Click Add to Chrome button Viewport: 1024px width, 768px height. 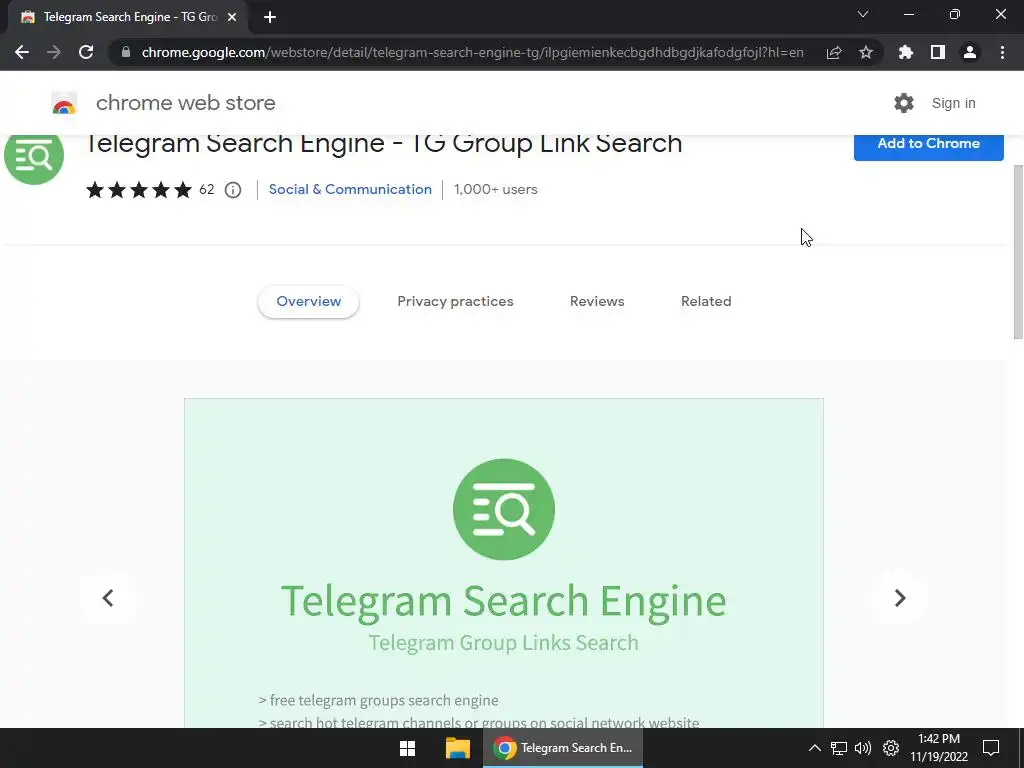click(x=929, y=146)
